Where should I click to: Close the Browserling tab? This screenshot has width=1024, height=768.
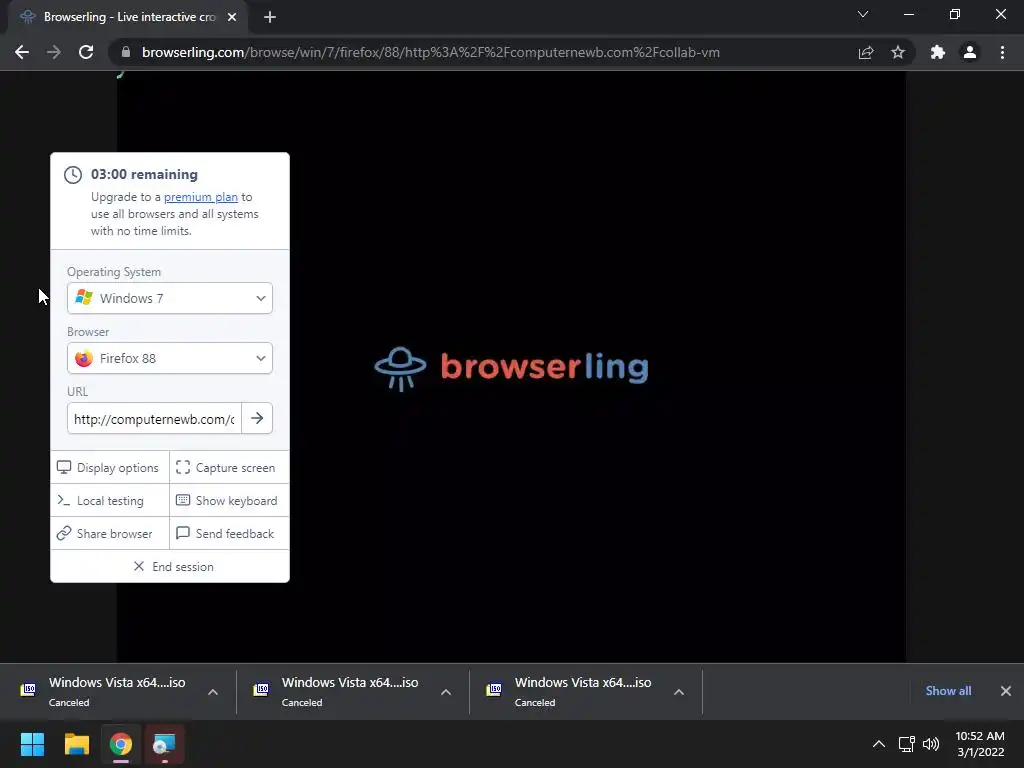click(232, 17)
